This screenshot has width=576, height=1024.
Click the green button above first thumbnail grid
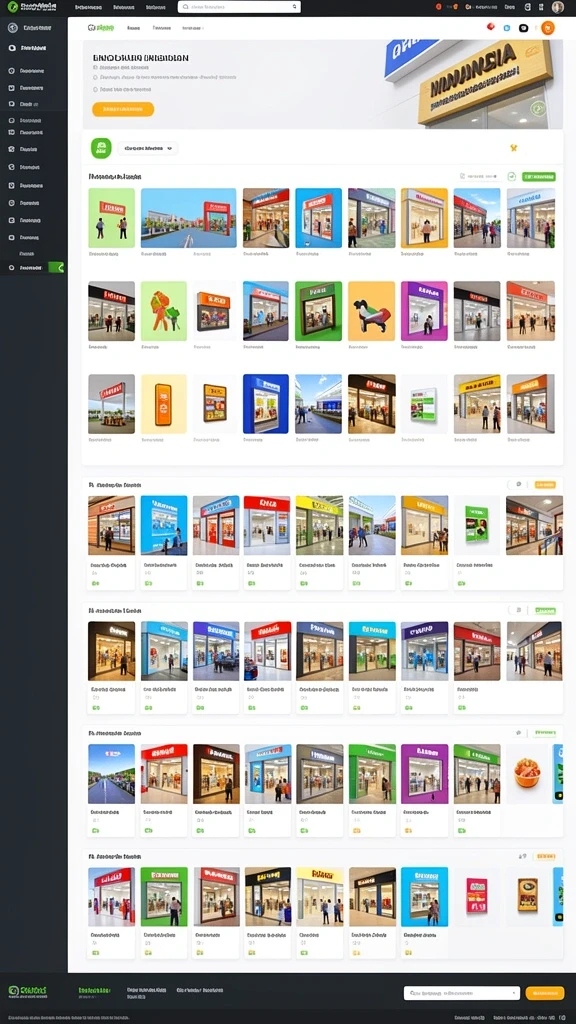pos(539,176)
